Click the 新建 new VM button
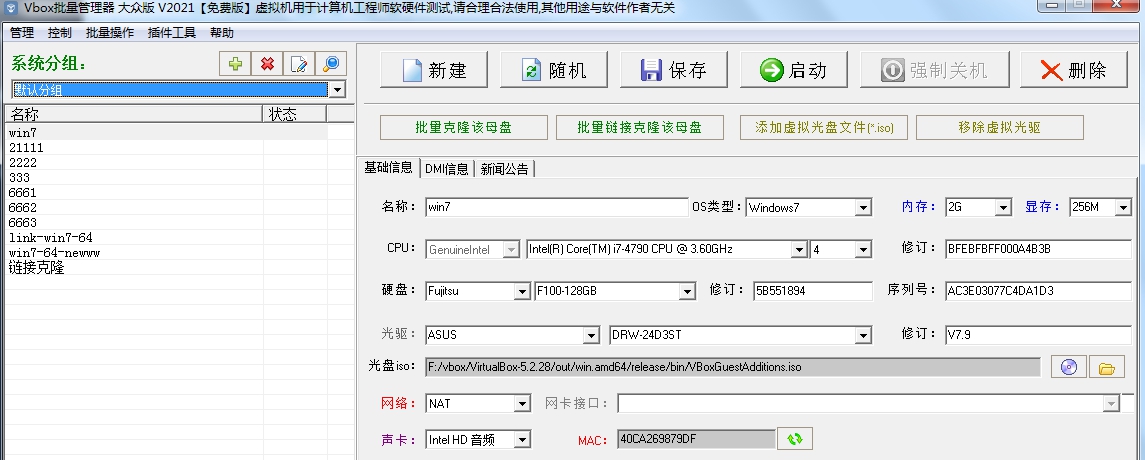 pos(434,70)
